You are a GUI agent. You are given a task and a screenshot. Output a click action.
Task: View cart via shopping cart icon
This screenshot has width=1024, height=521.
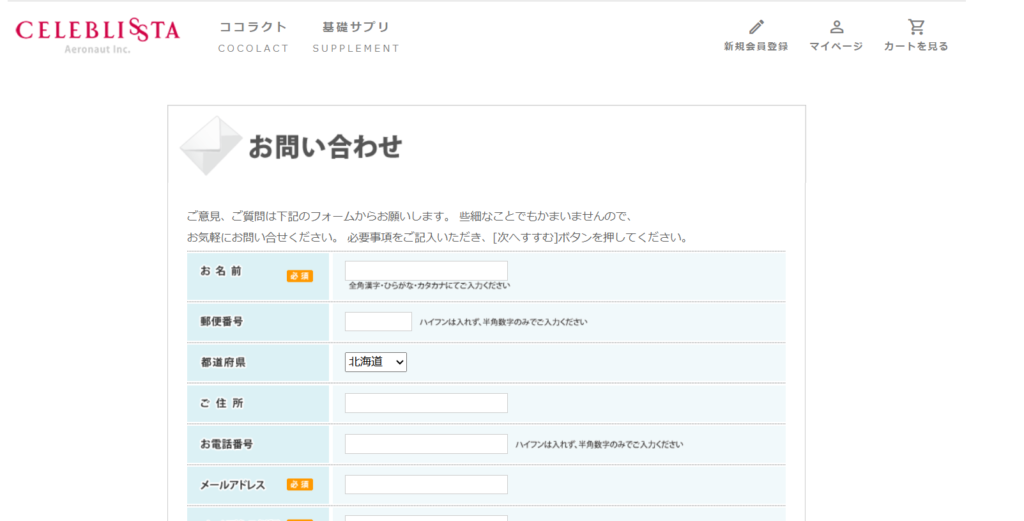tap(916, 27)
